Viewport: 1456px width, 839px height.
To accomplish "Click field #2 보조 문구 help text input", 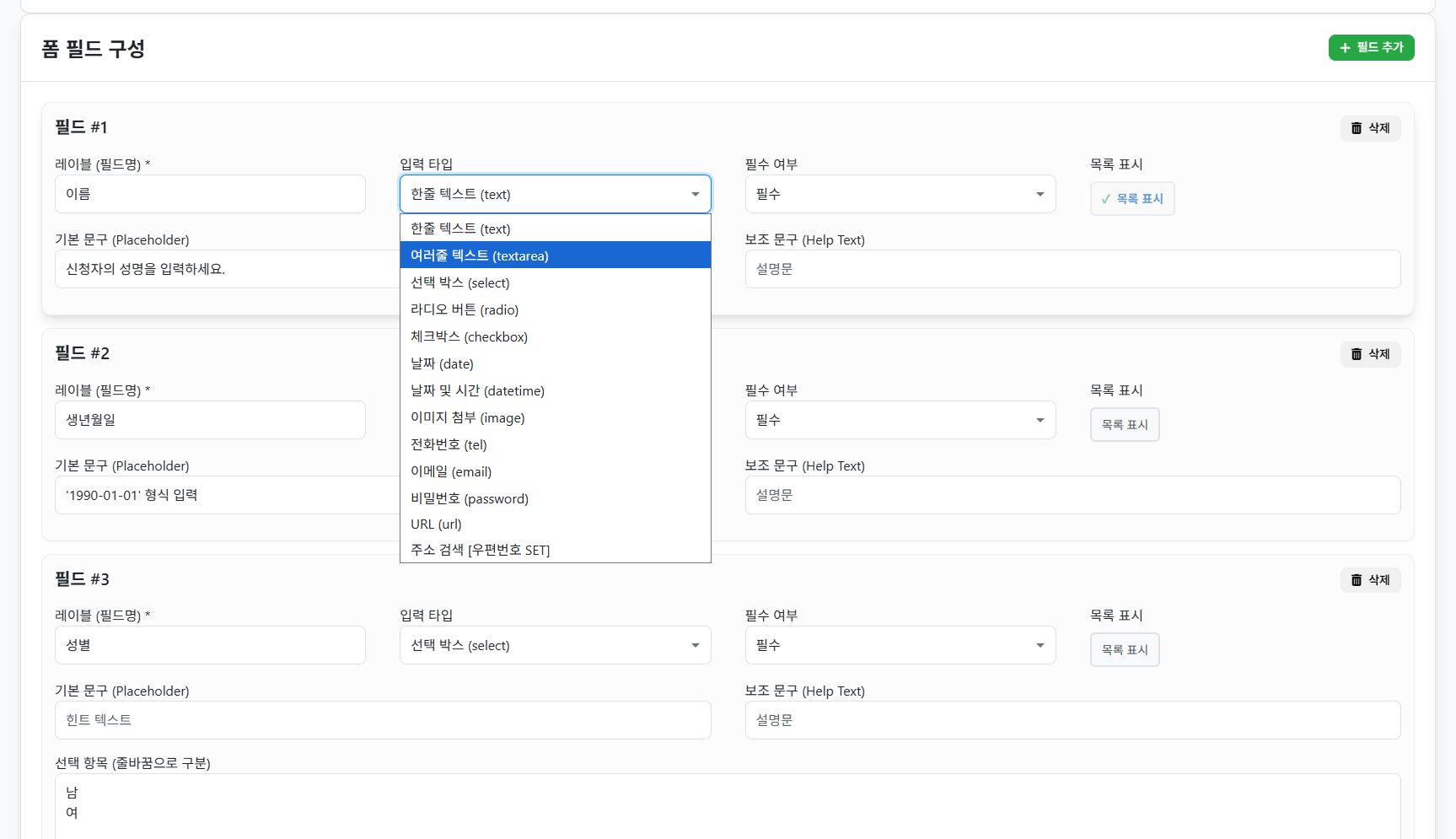I will (1072, 495).
